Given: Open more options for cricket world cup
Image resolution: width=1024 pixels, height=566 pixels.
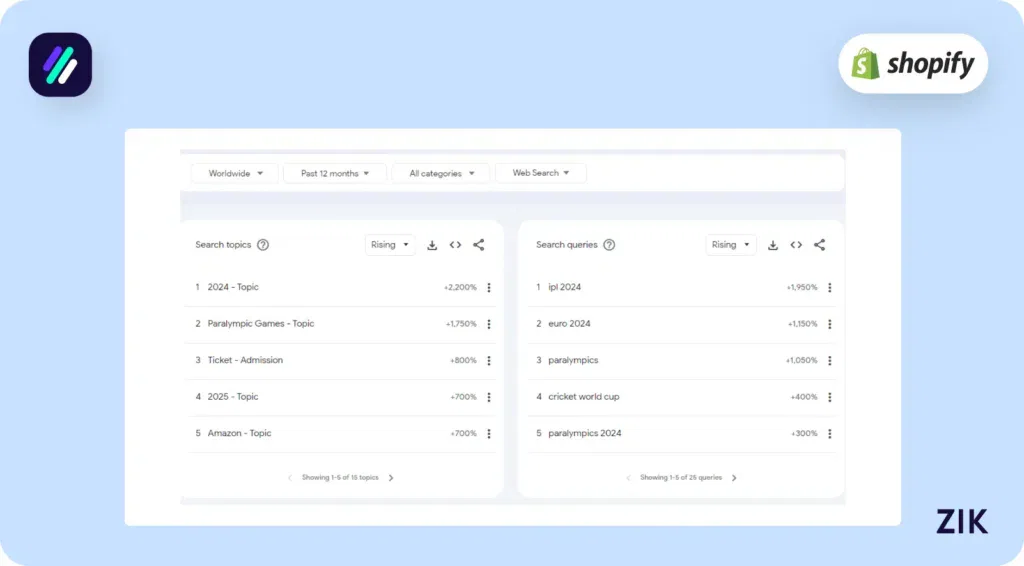Looking at the screenshot, I should [829, 397].
